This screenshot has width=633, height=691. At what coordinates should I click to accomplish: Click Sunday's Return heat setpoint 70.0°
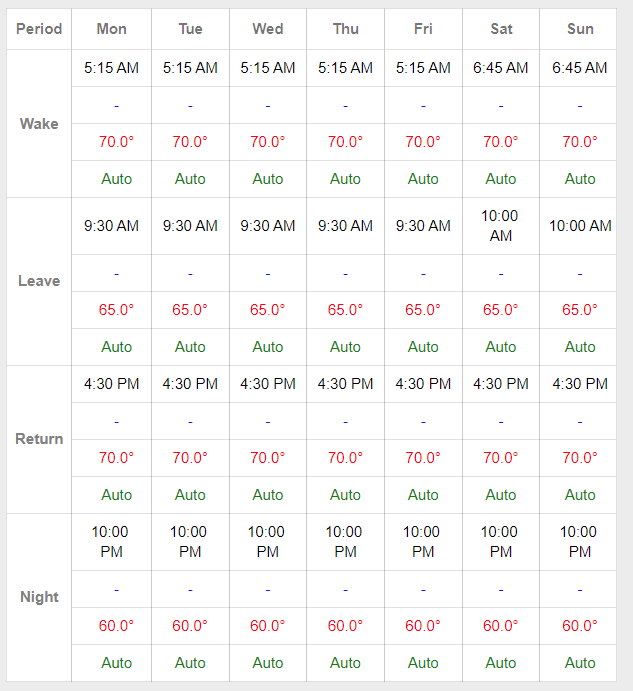[x=580, y=458]
